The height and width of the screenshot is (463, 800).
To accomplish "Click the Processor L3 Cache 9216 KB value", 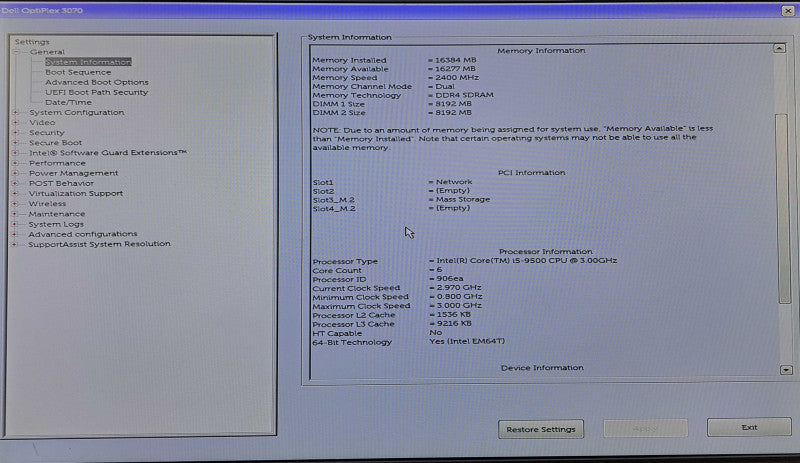I will [454, 323].
